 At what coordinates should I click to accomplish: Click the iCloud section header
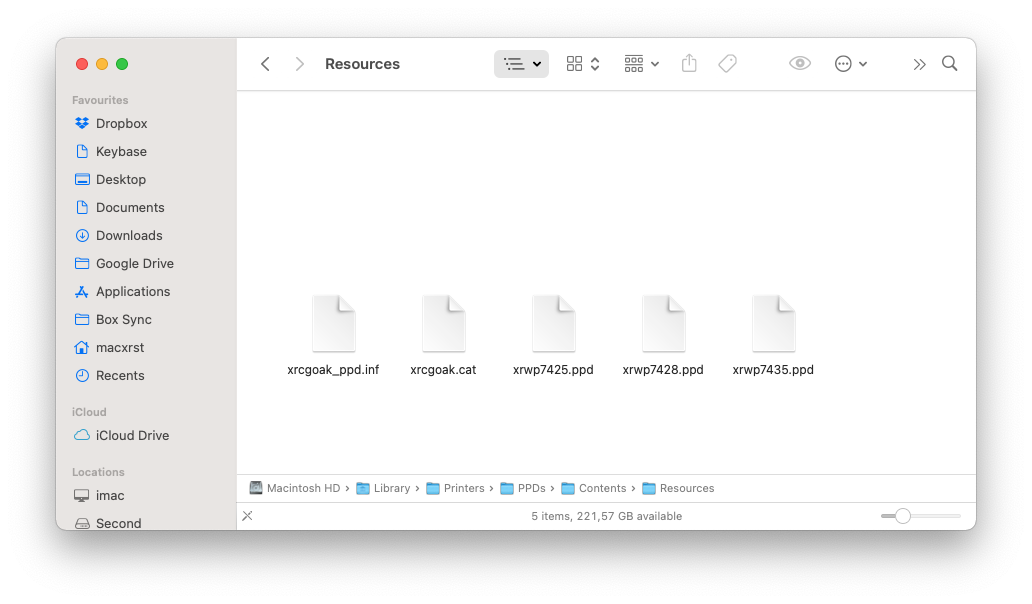coord(89,412)
